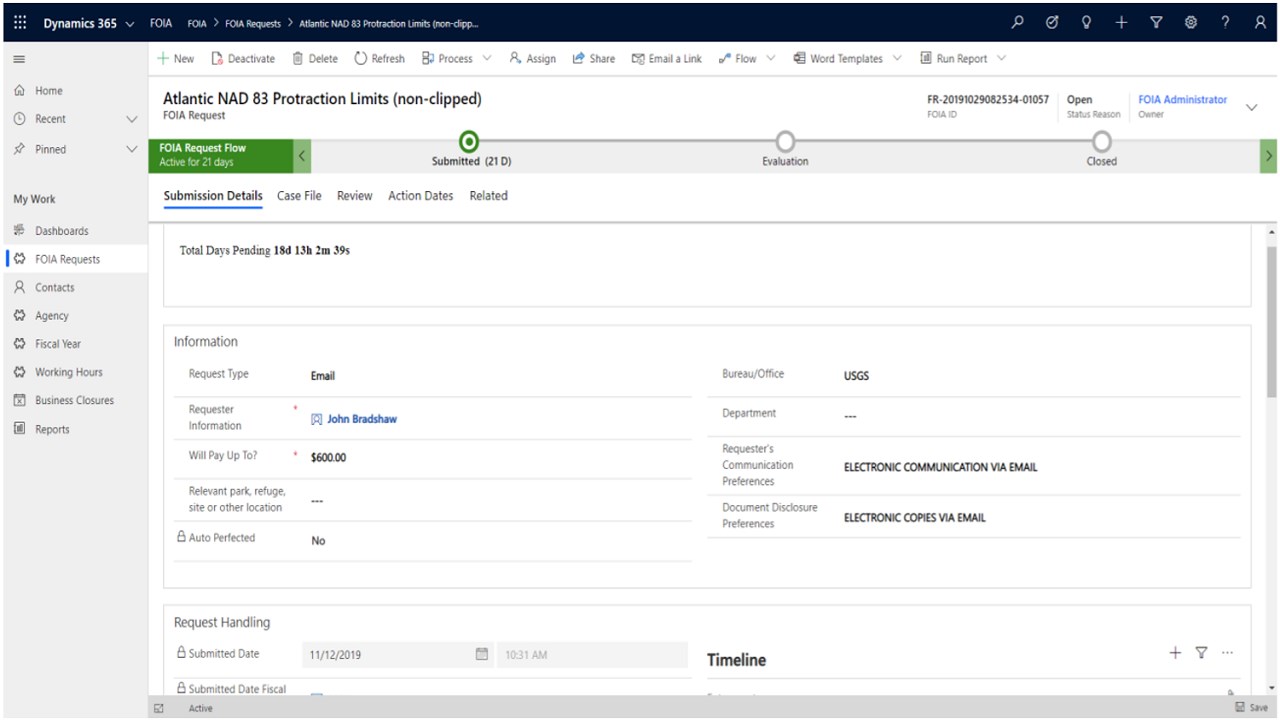Screen dimensions: 1280x720
Task: Open Timeline more options ellipsis
Action: (x=1227, y=653)
